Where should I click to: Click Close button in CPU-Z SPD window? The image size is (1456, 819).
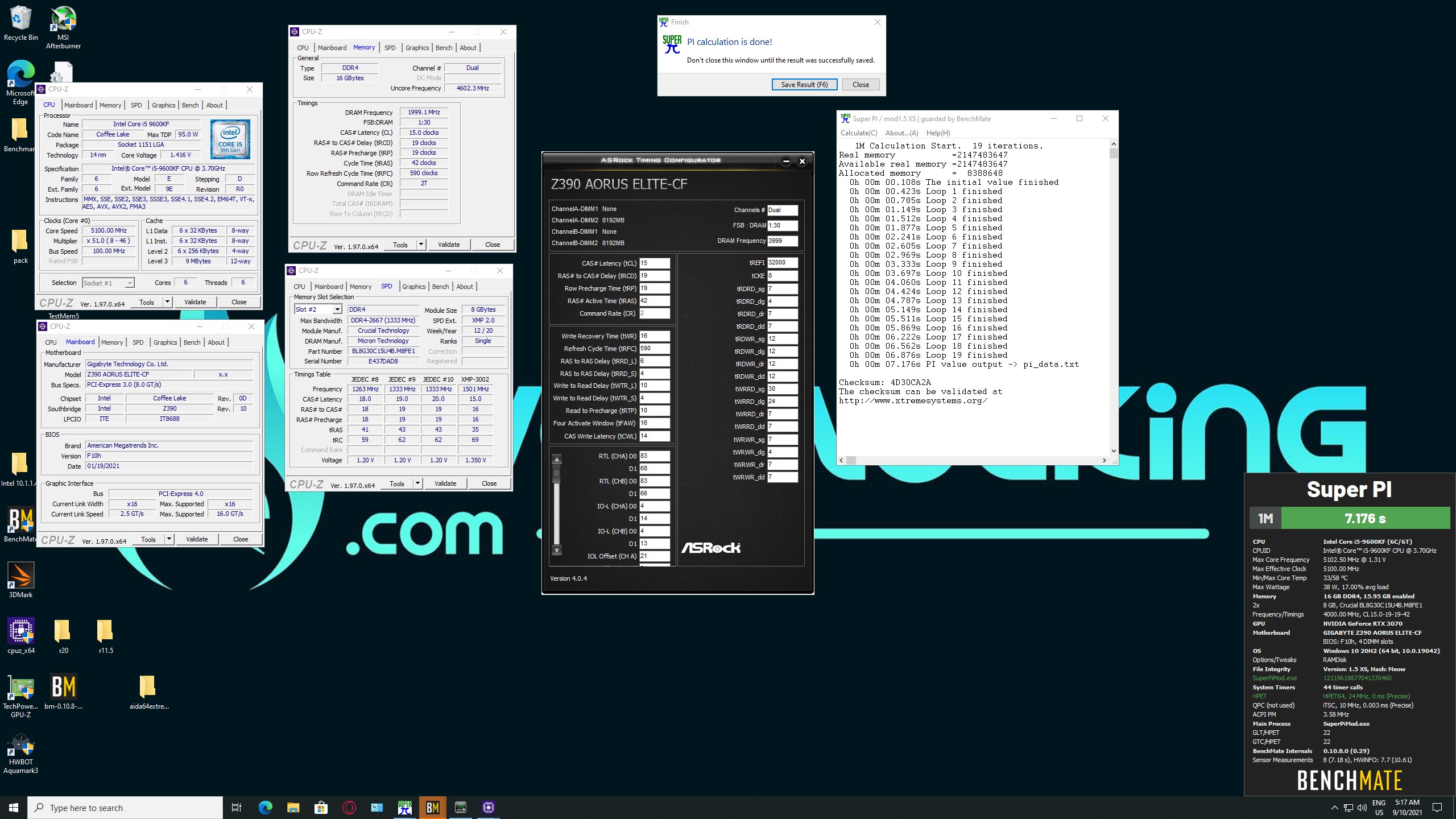pyautogui.click(x=489, y=483)
